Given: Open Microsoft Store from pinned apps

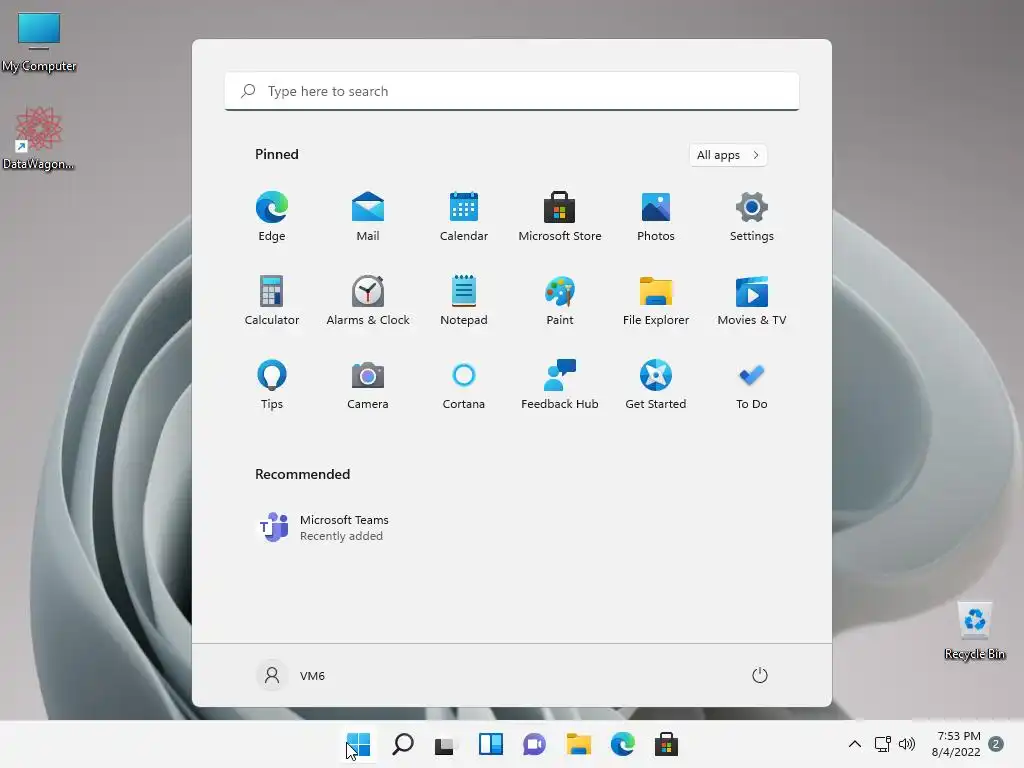Looking at the screenshot, I should pos(560,216).
